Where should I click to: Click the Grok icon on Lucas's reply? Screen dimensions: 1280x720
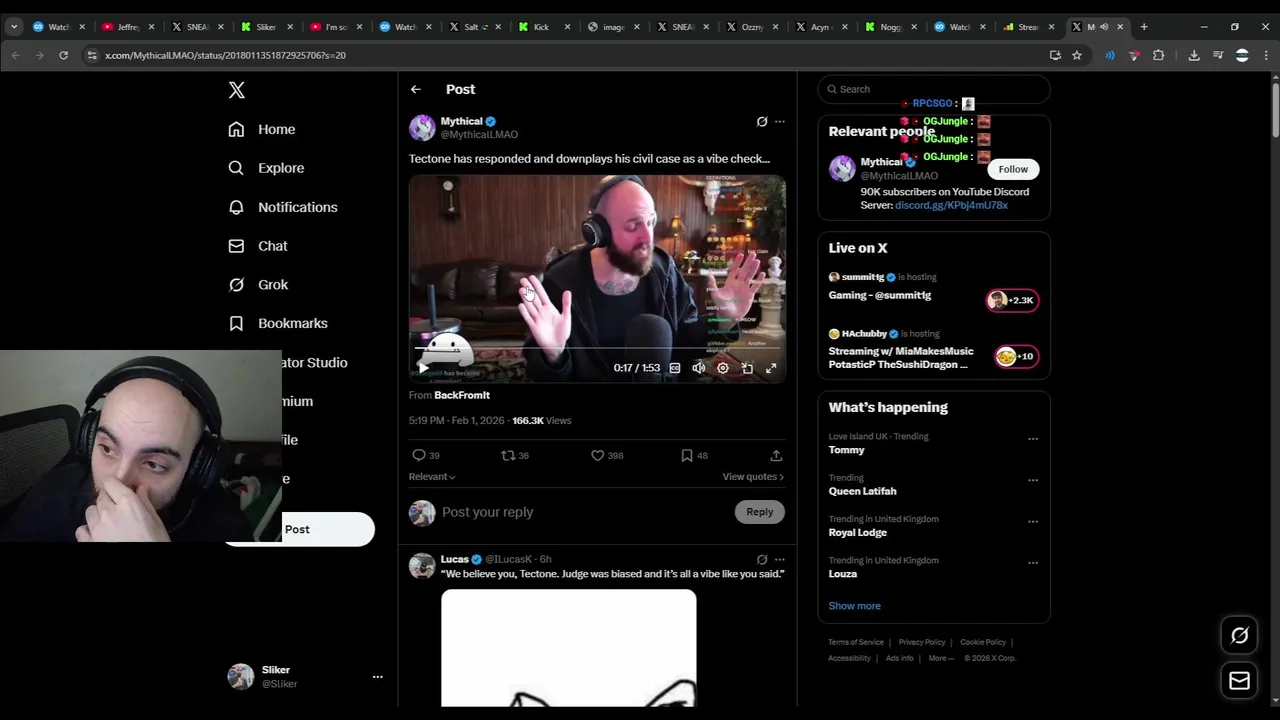762,560
